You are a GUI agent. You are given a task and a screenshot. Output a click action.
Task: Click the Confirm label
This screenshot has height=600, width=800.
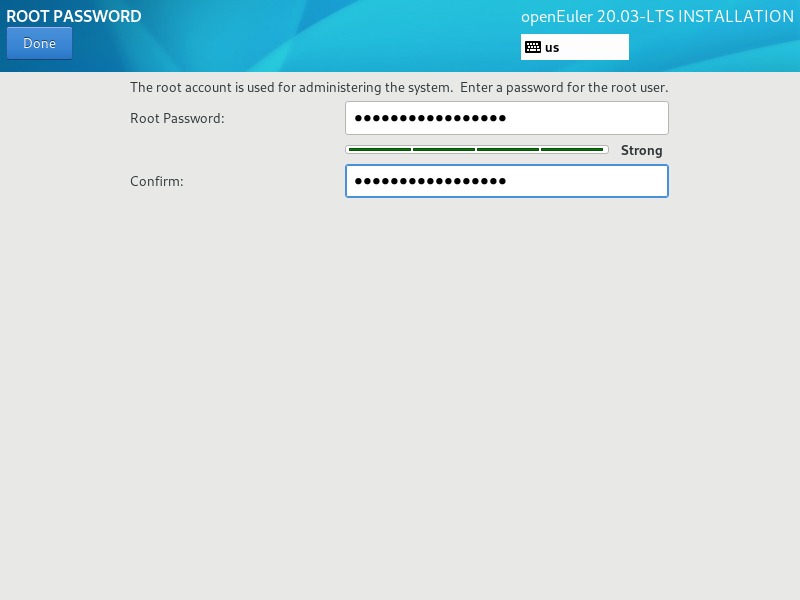tap(157, 182)
